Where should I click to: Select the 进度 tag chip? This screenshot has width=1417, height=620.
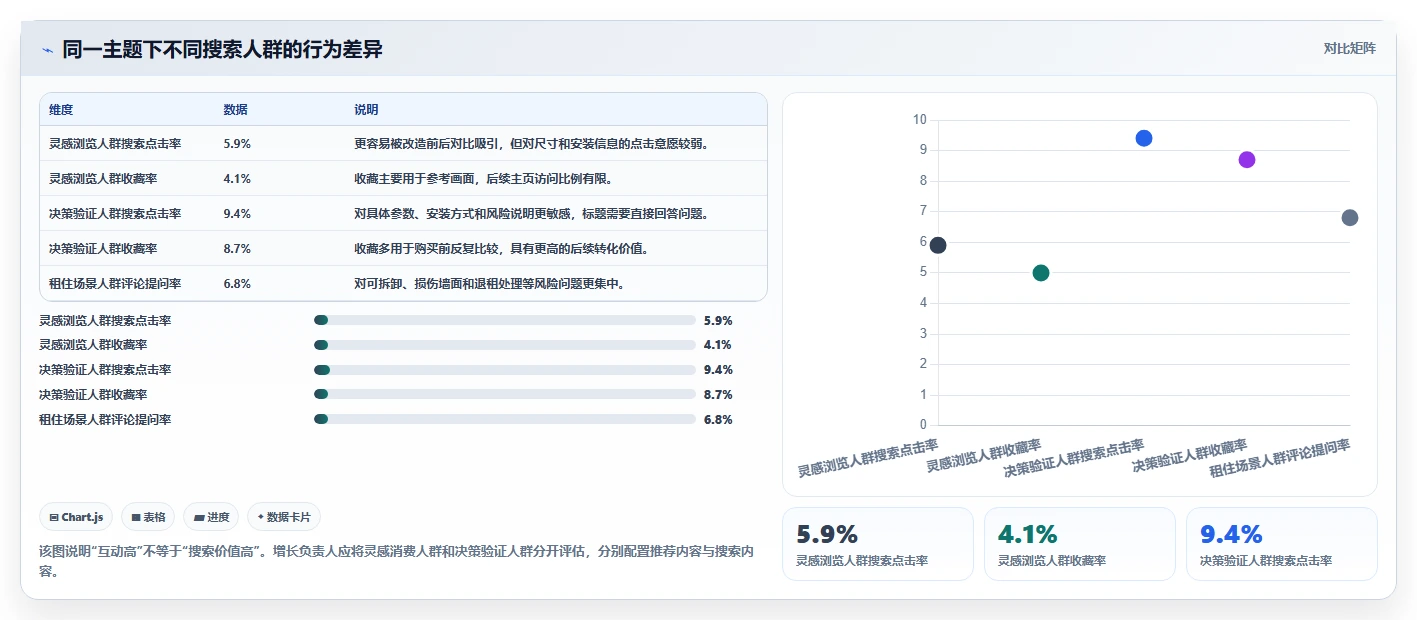[x=211, y=517]
